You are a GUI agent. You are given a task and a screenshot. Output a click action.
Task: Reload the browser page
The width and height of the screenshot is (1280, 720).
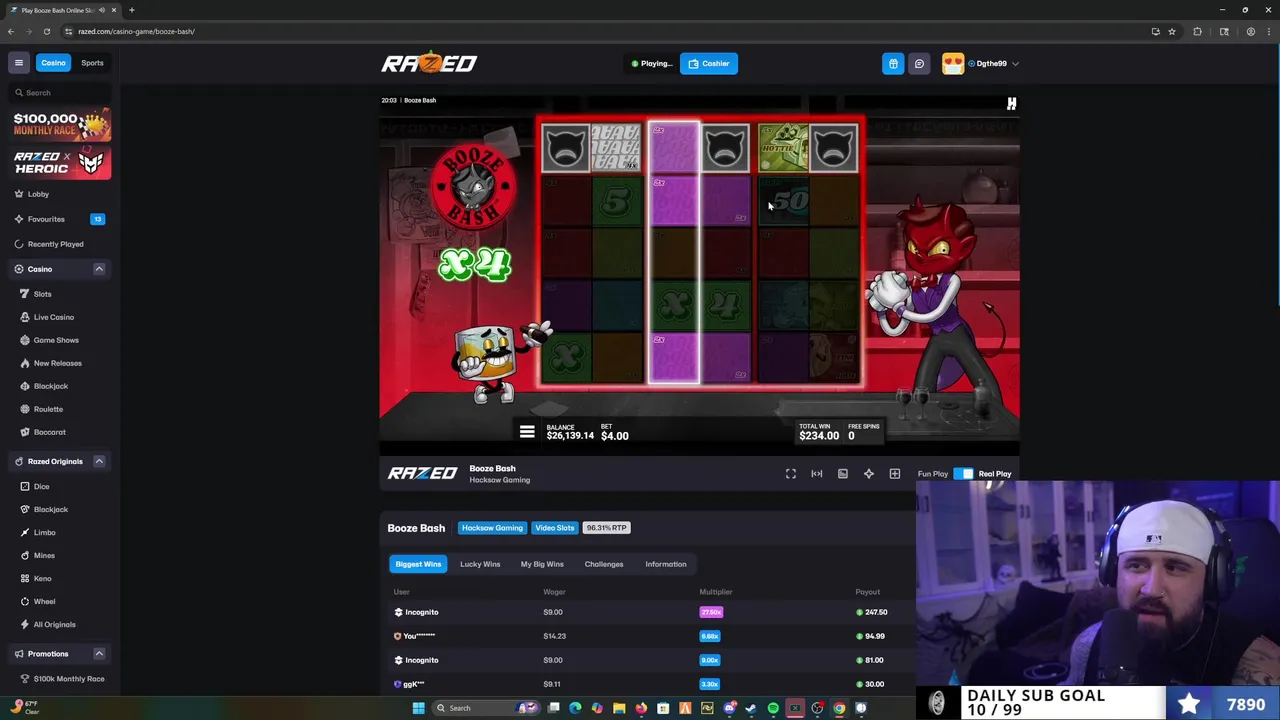pyautogui.click(x=46, y=31)
